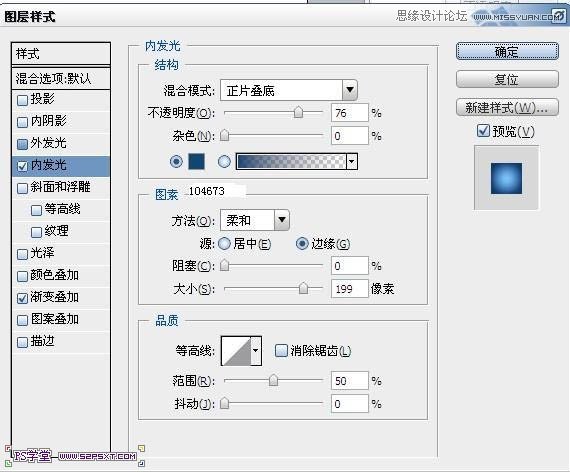The height and width of the screenshot is (472, 570).
Task: Click the 不透明度 value field 76
Action: (350, 113)
